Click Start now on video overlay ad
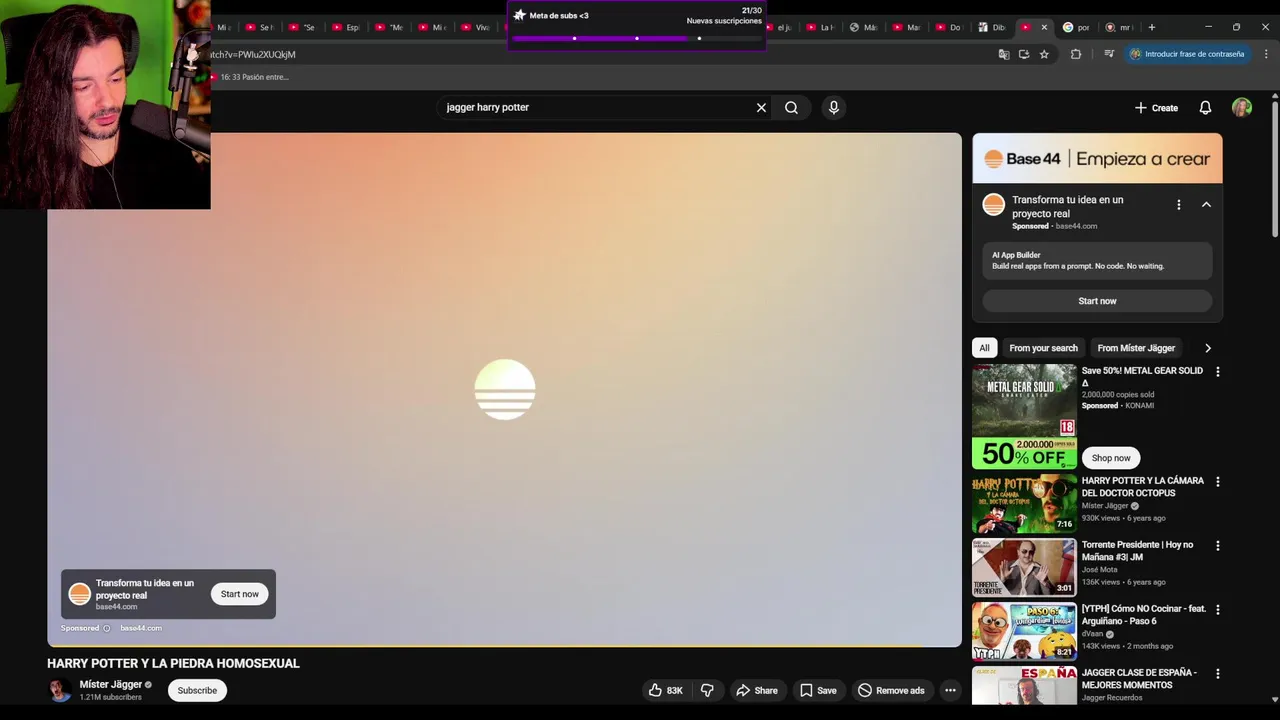Screen dimensions: 1280x720 [240, 594]
